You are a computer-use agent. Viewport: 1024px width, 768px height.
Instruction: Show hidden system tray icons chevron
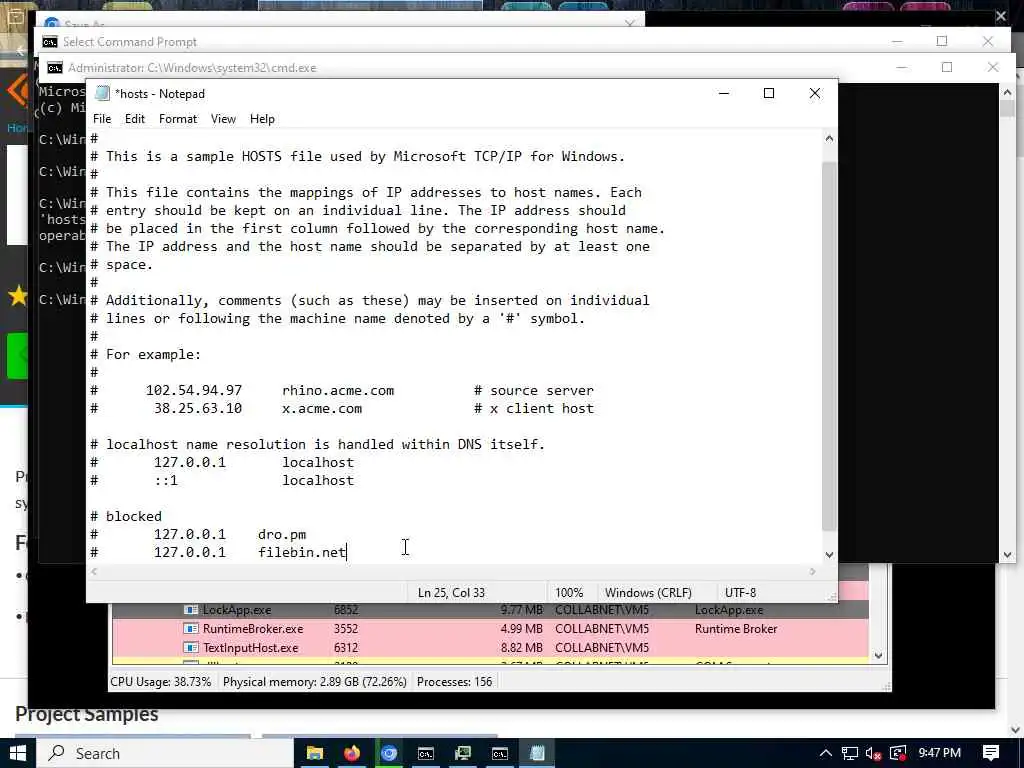(825, 753)
